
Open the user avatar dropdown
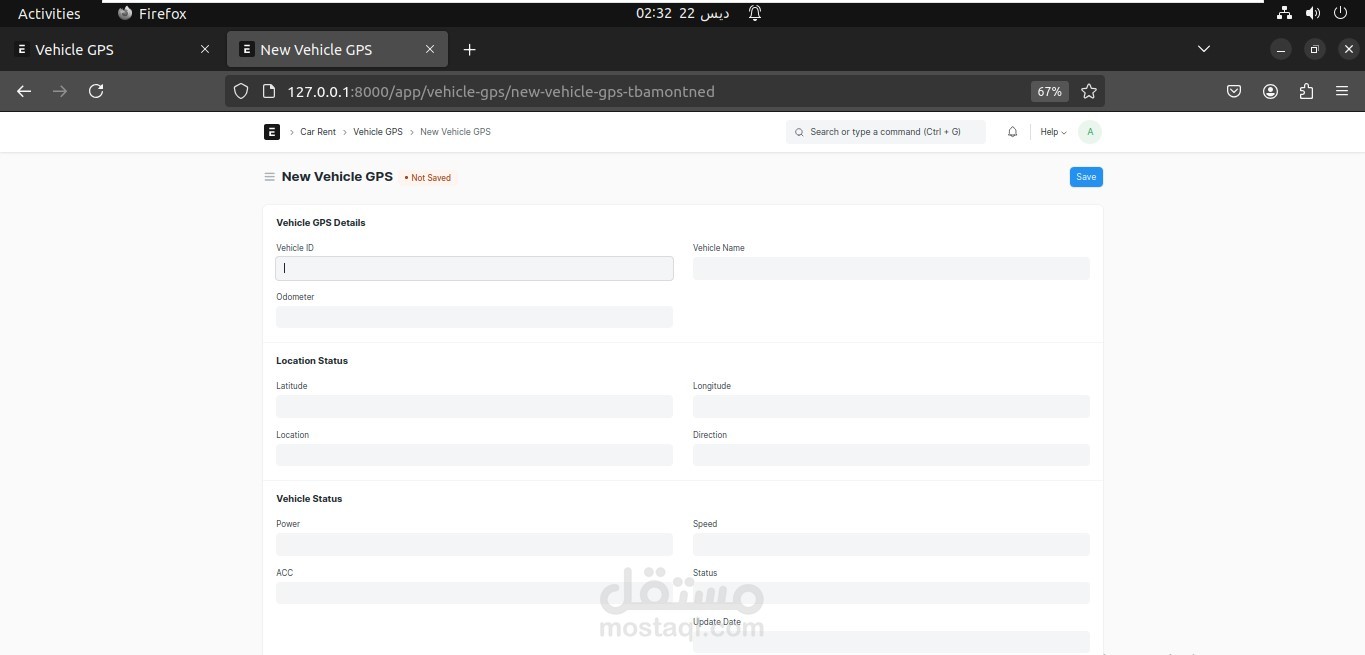(1089, 131)
